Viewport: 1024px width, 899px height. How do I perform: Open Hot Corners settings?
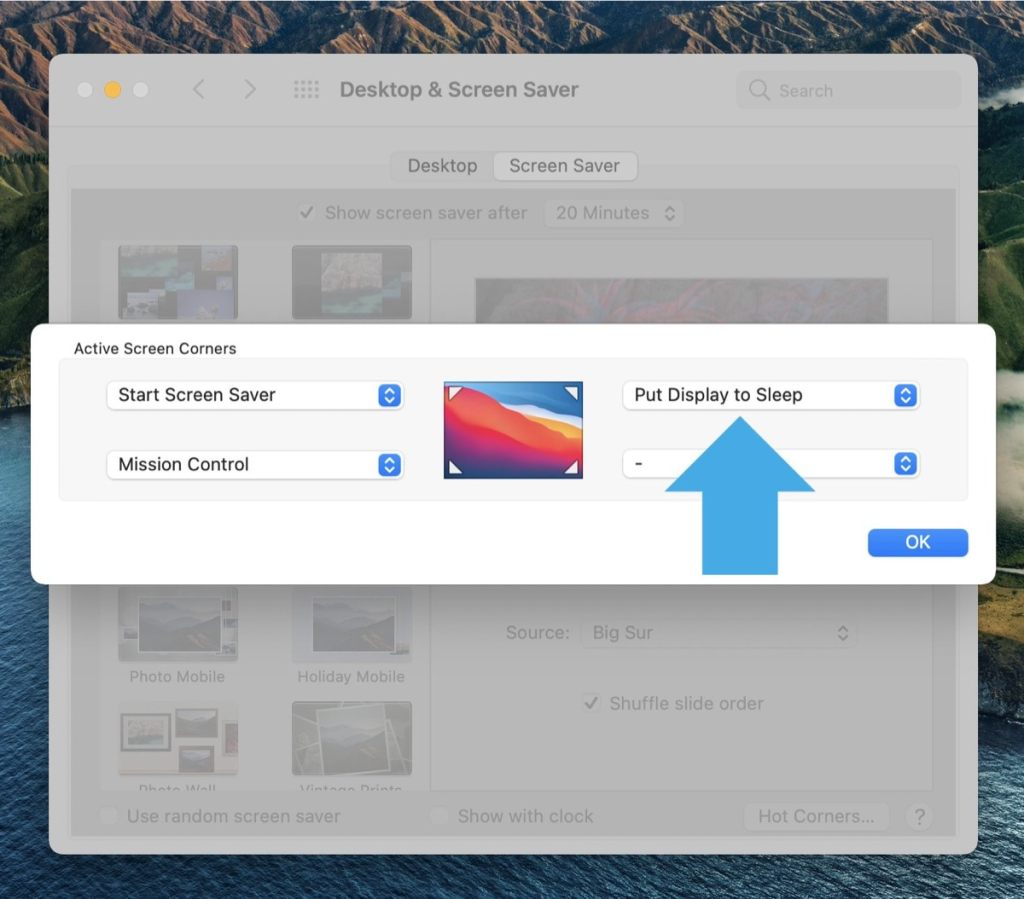pos(816,816)
